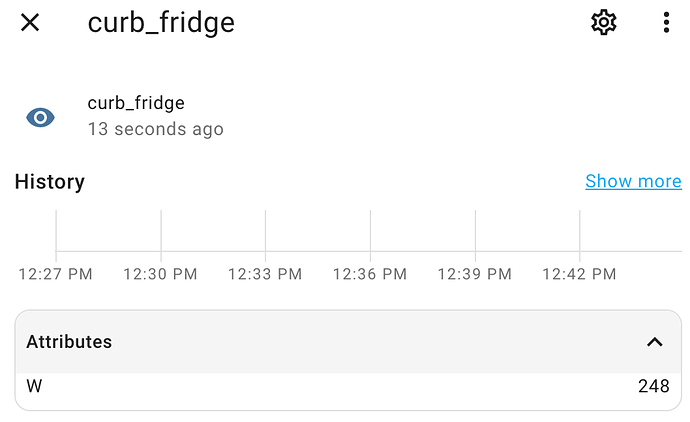Click the 248 attribute value

653,386
